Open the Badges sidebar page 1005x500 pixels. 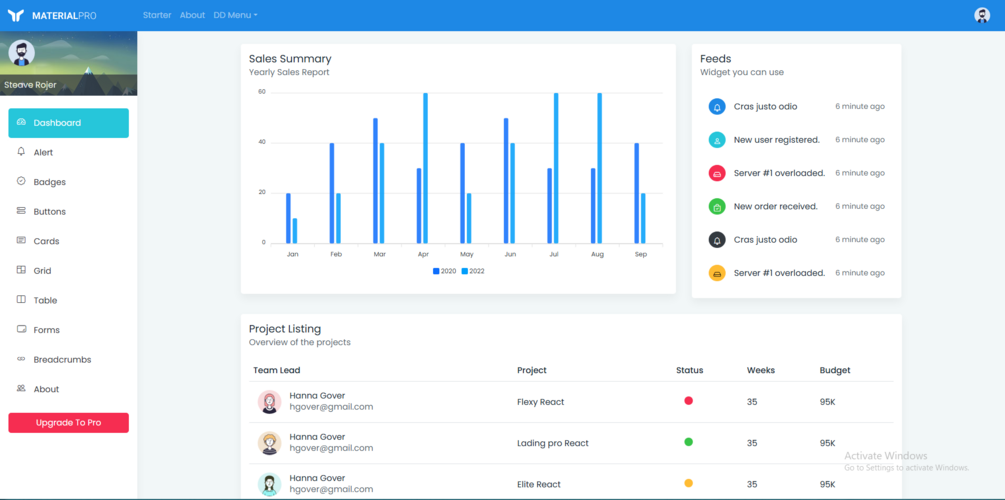(x=69, y=182)
